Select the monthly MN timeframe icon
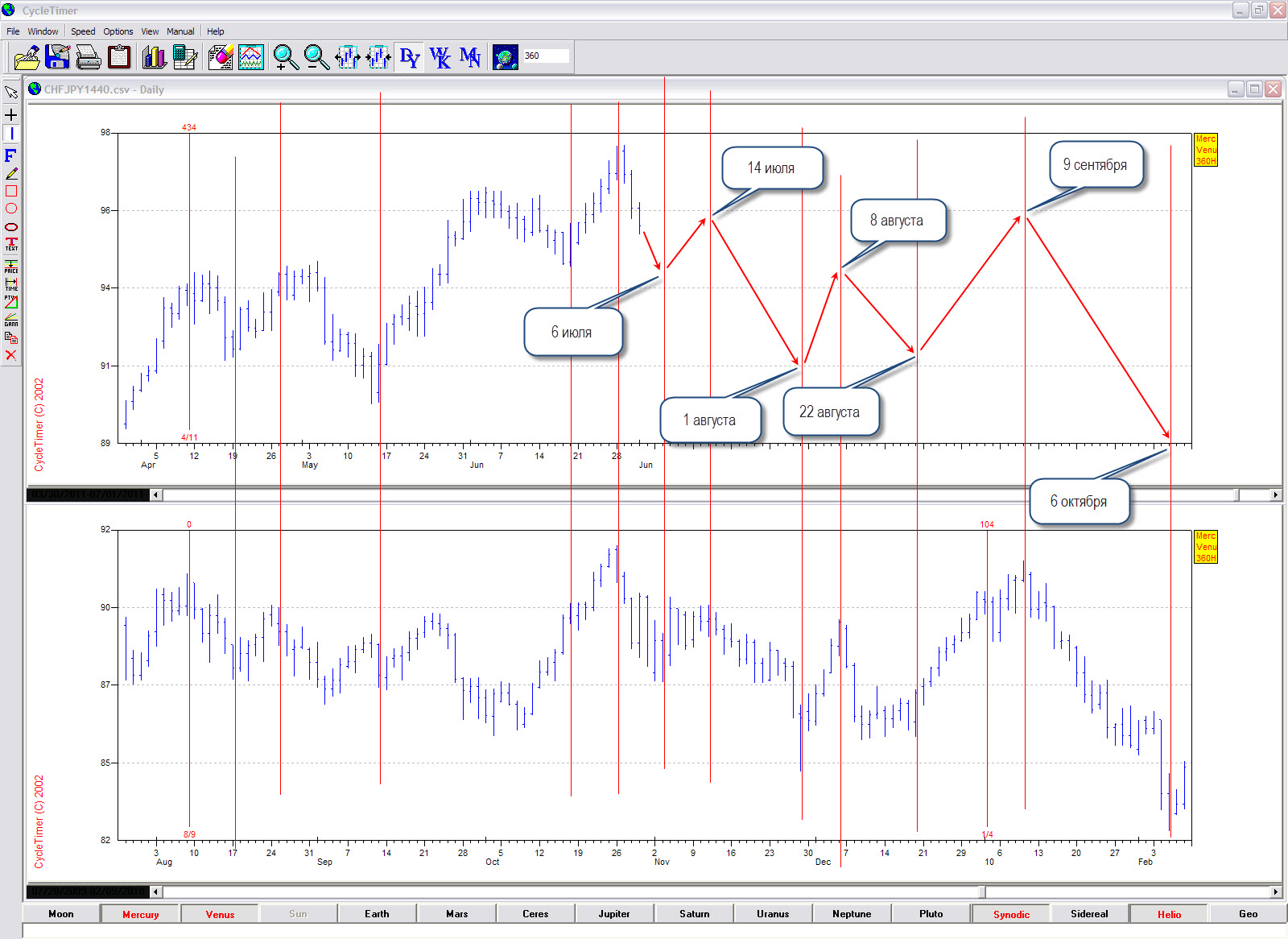The image size is (1288, 939). [470, 57]
